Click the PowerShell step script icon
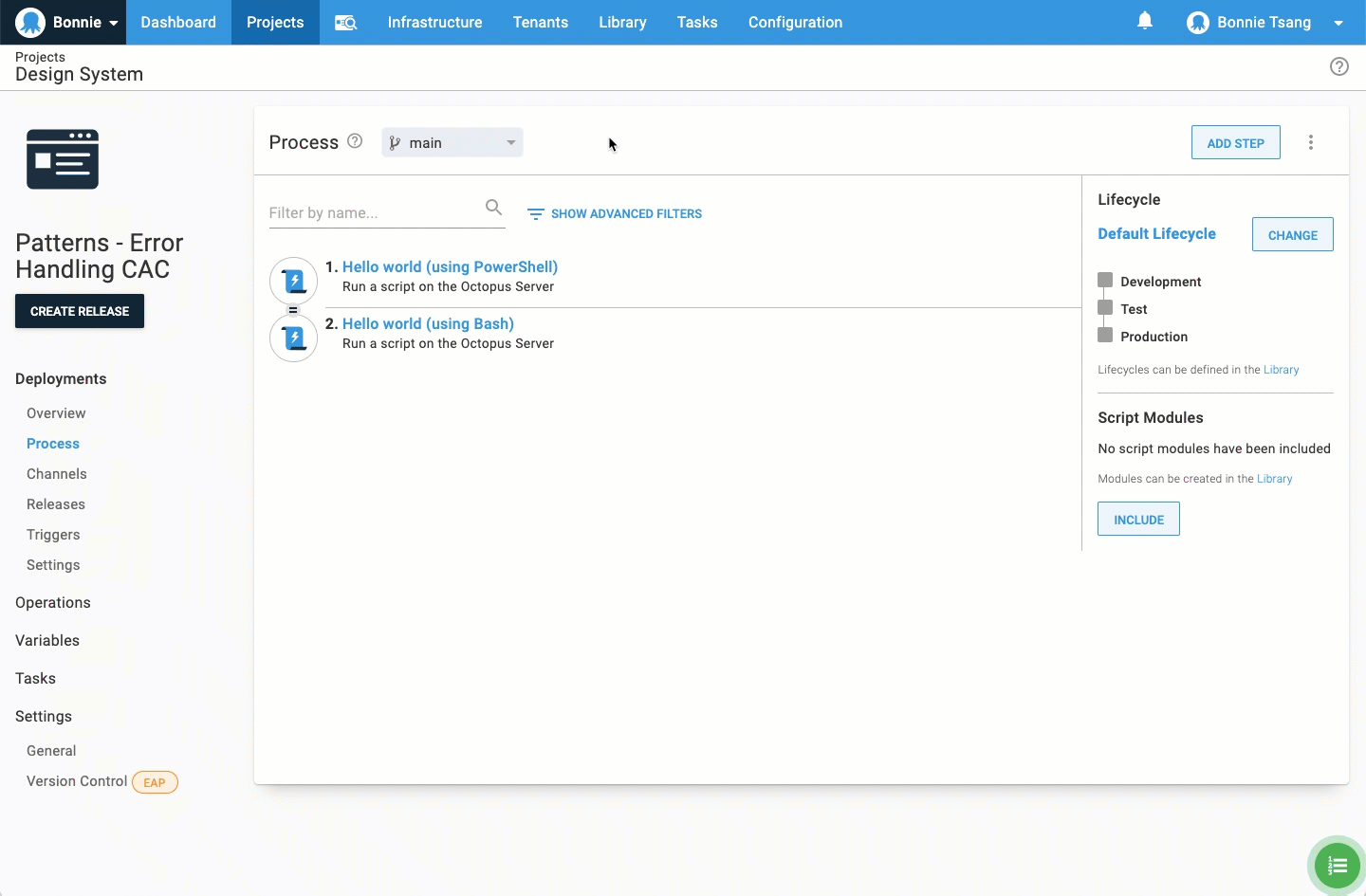The image size is (1366, 896). 294,281
